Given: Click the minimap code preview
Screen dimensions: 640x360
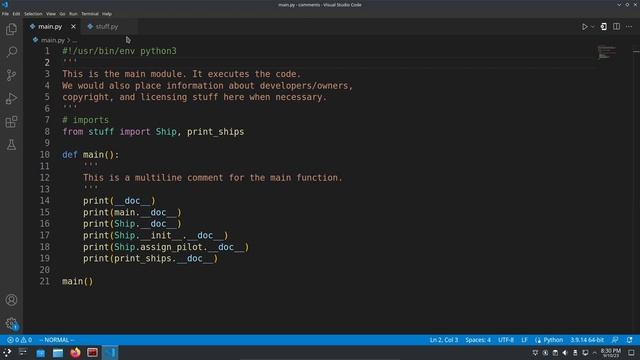Looking at the screenshot, I should coord(607,52).
